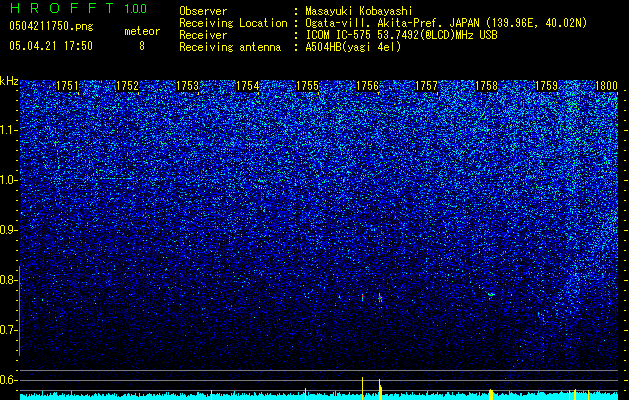Click the tallest yellow spike in the power strip
The width and height of the screenshot is (629, 400).
tap(363, 388)
